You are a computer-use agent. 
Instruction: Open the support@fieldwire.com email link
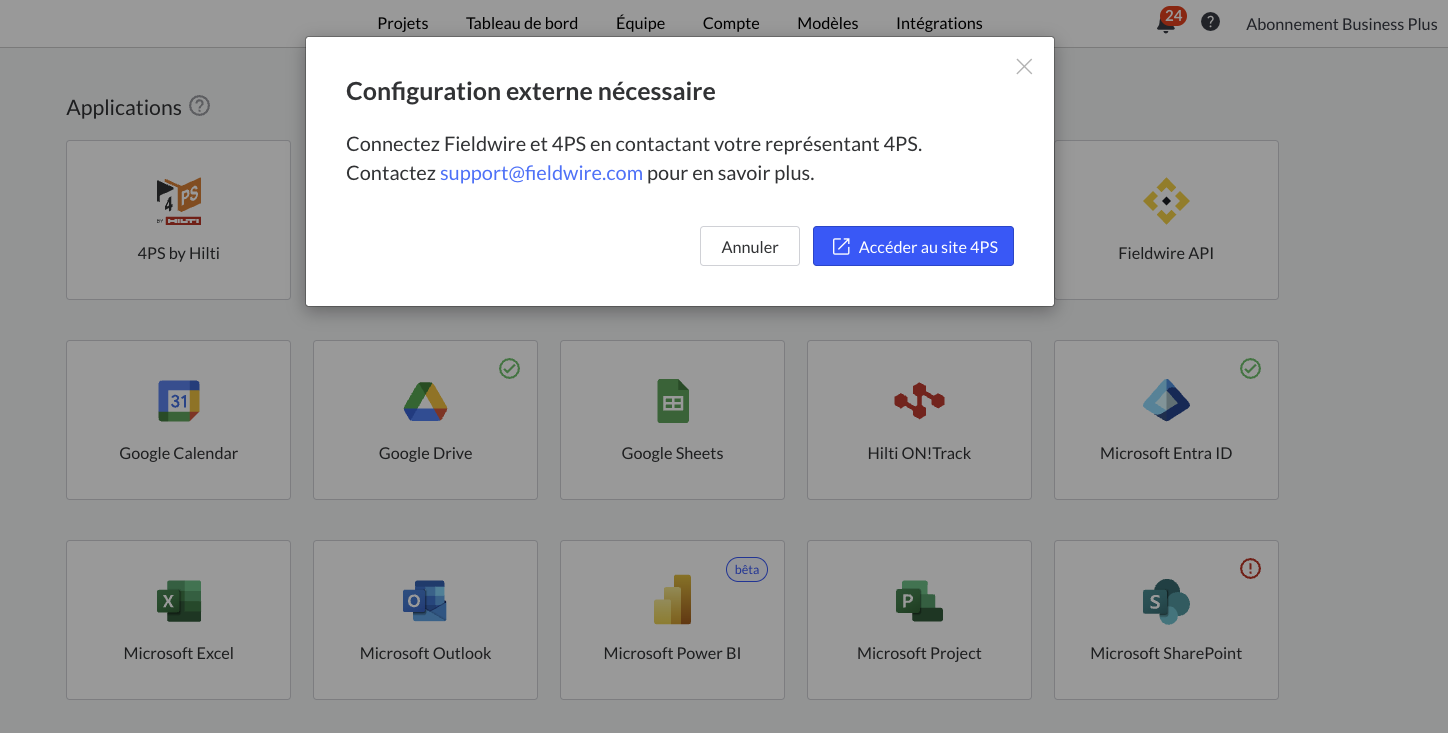(541, 173)
